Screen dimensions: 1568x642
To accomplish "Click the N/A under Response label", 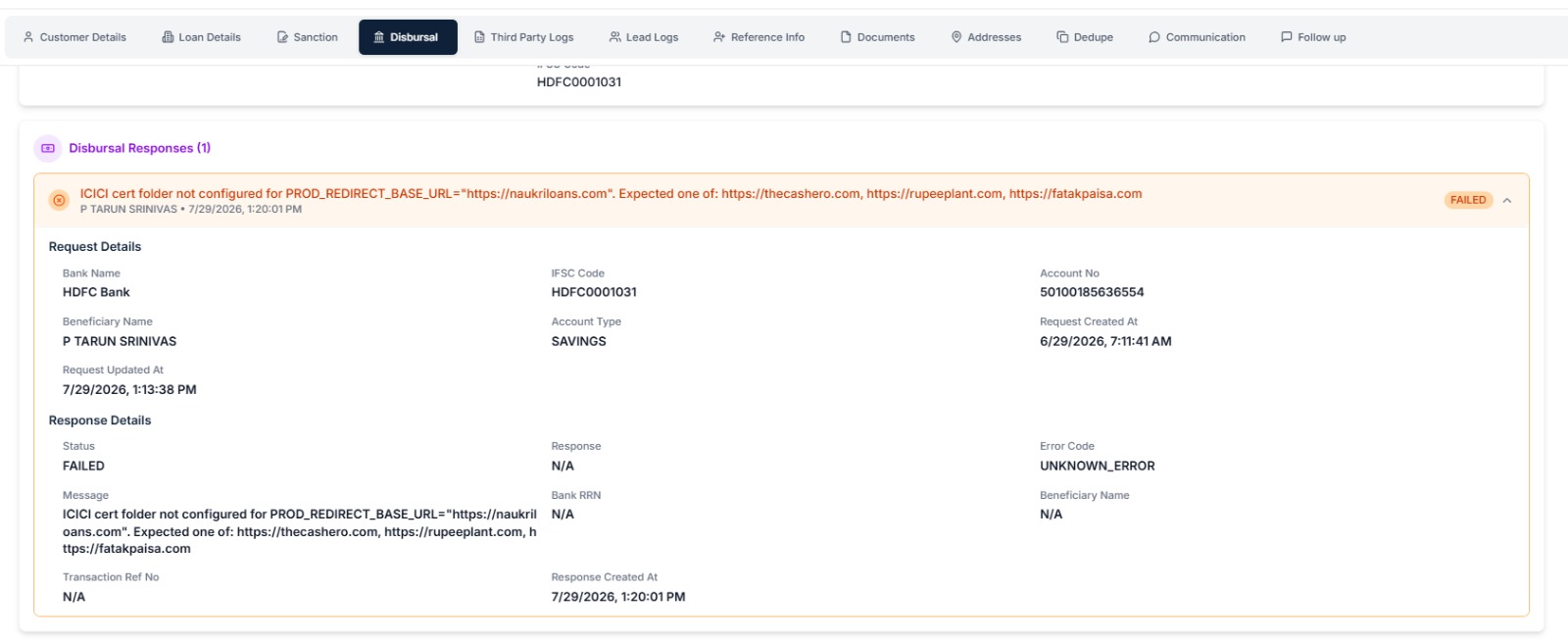I will pos(563,467).
